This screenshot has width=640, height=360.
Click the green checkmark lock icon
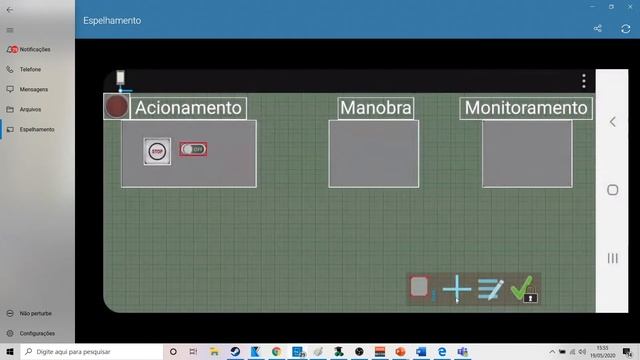[x=524, y=289]
